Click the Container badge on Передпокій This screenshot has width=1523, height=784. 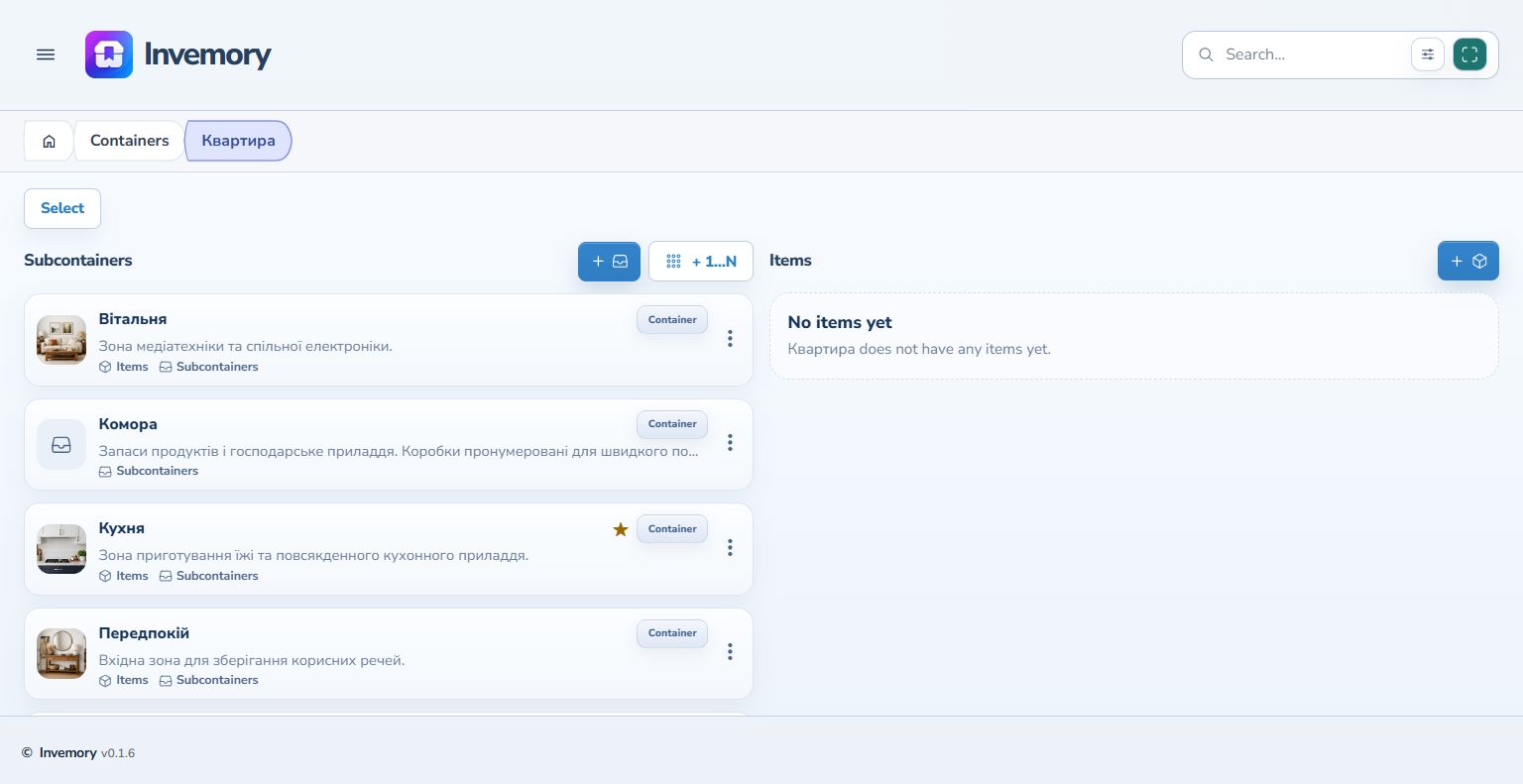(672, 633)
